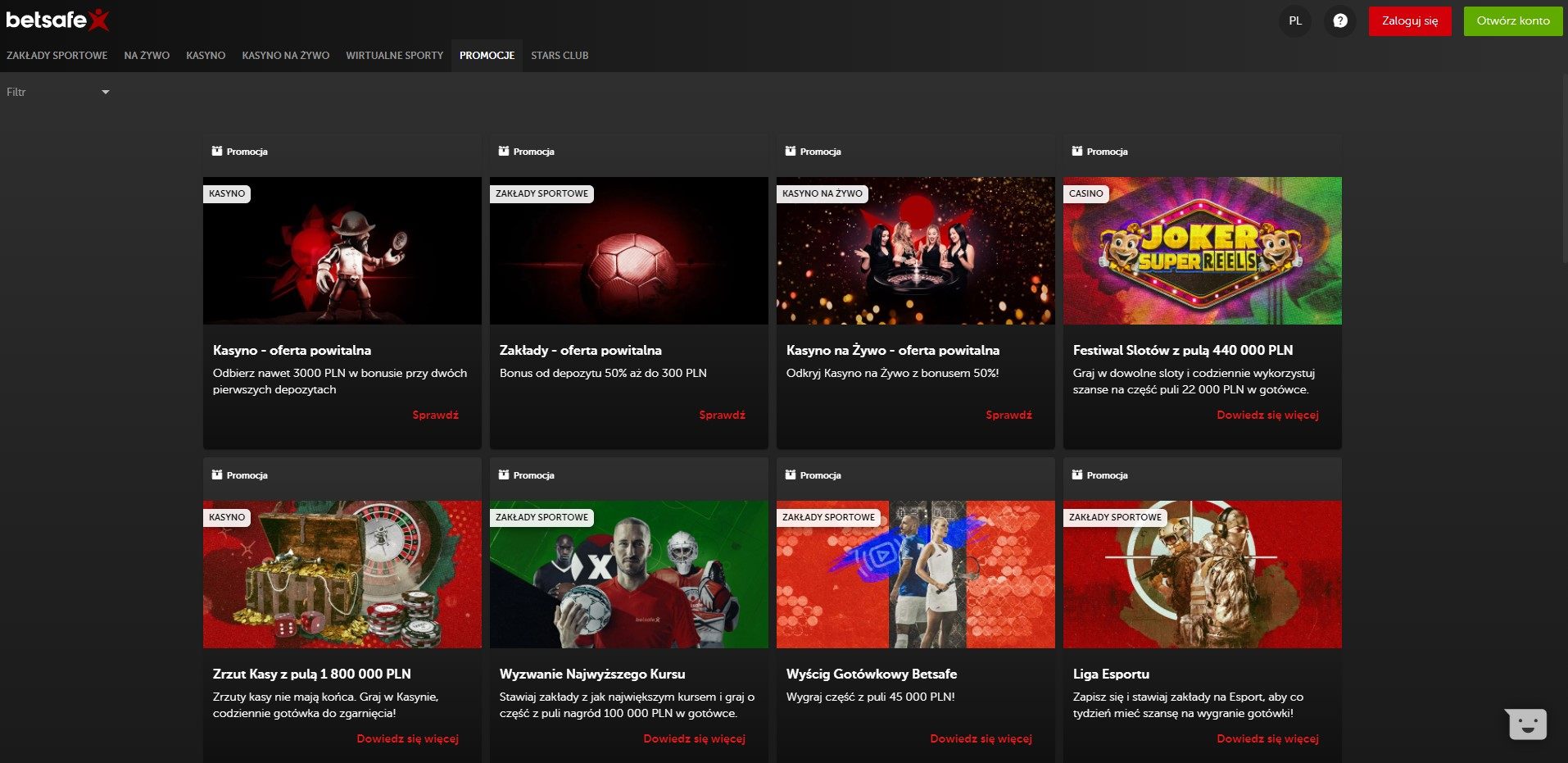Click the gift icon on the Zrzut Kasy card

[217, 475]
